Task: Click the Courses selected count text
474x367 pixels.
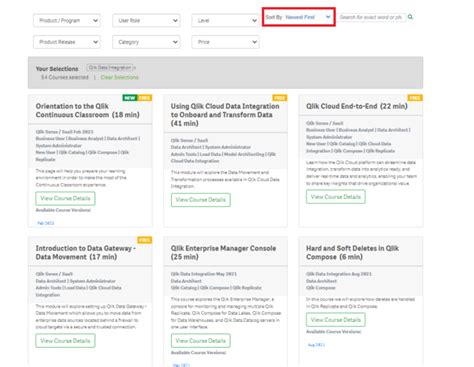Action: tap(65, 77)
